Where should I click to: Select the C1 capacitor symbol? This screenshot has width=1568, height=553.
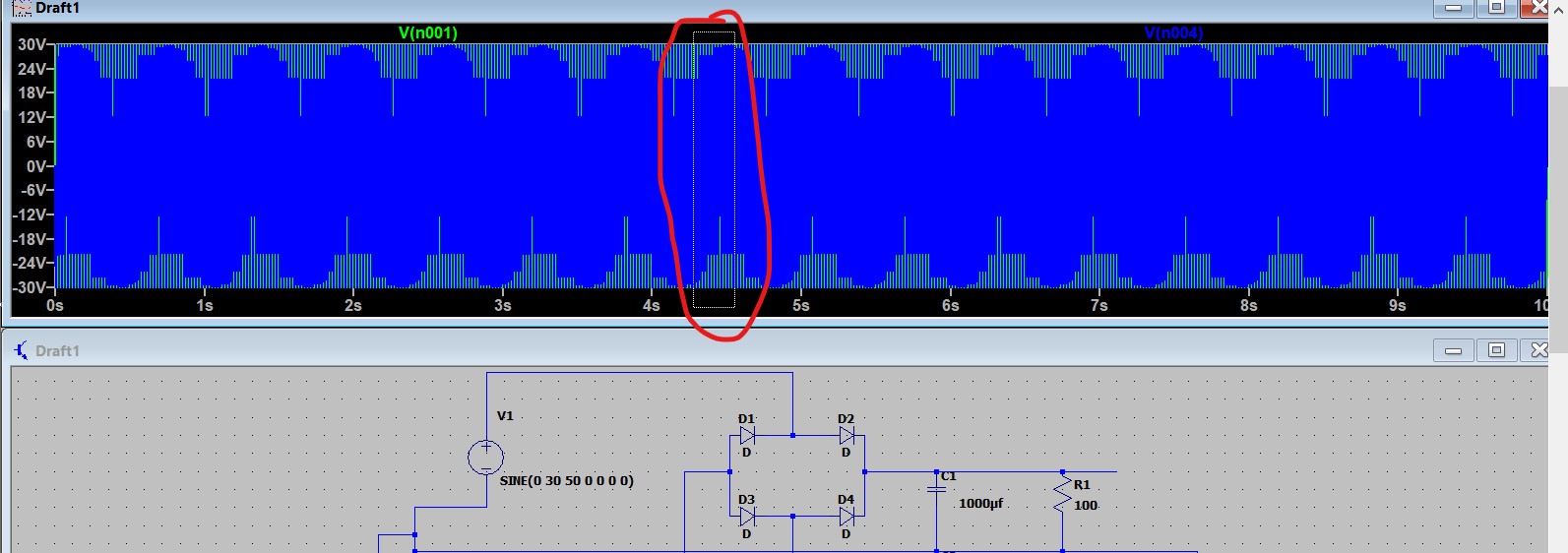coord(936,489)
